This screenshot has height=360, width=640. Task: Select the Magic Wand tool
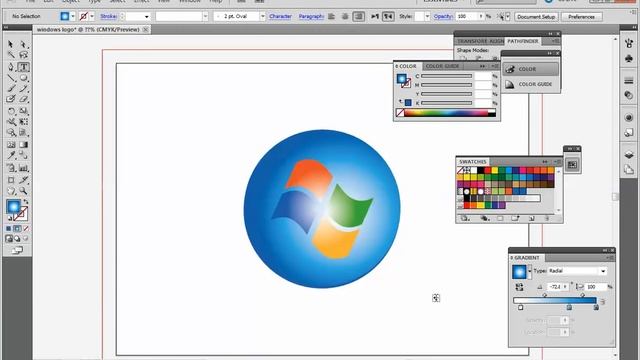coord(11,55)
